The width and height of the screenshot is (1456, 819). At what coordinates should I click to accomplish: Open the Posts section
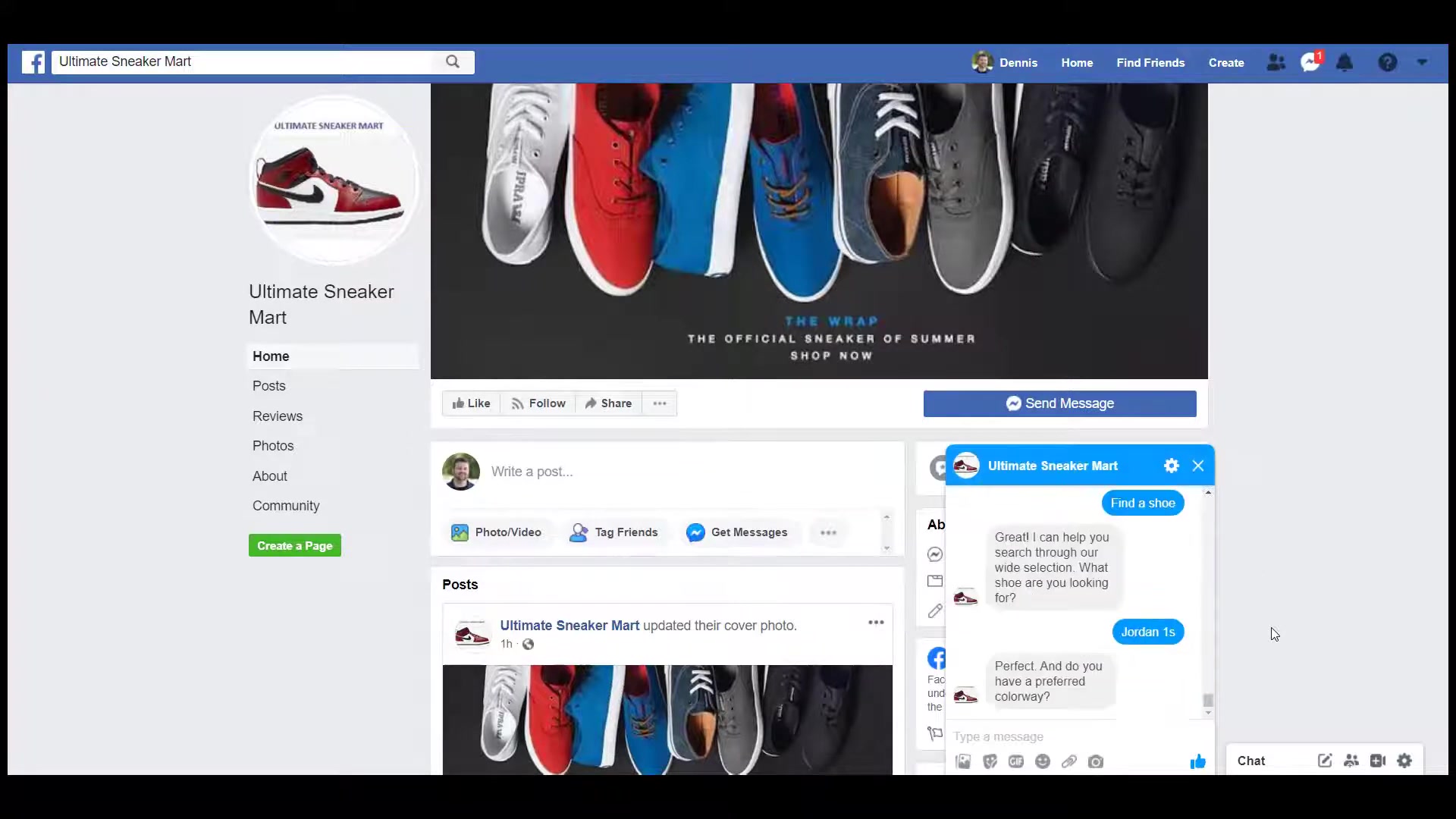pos(269,386)
